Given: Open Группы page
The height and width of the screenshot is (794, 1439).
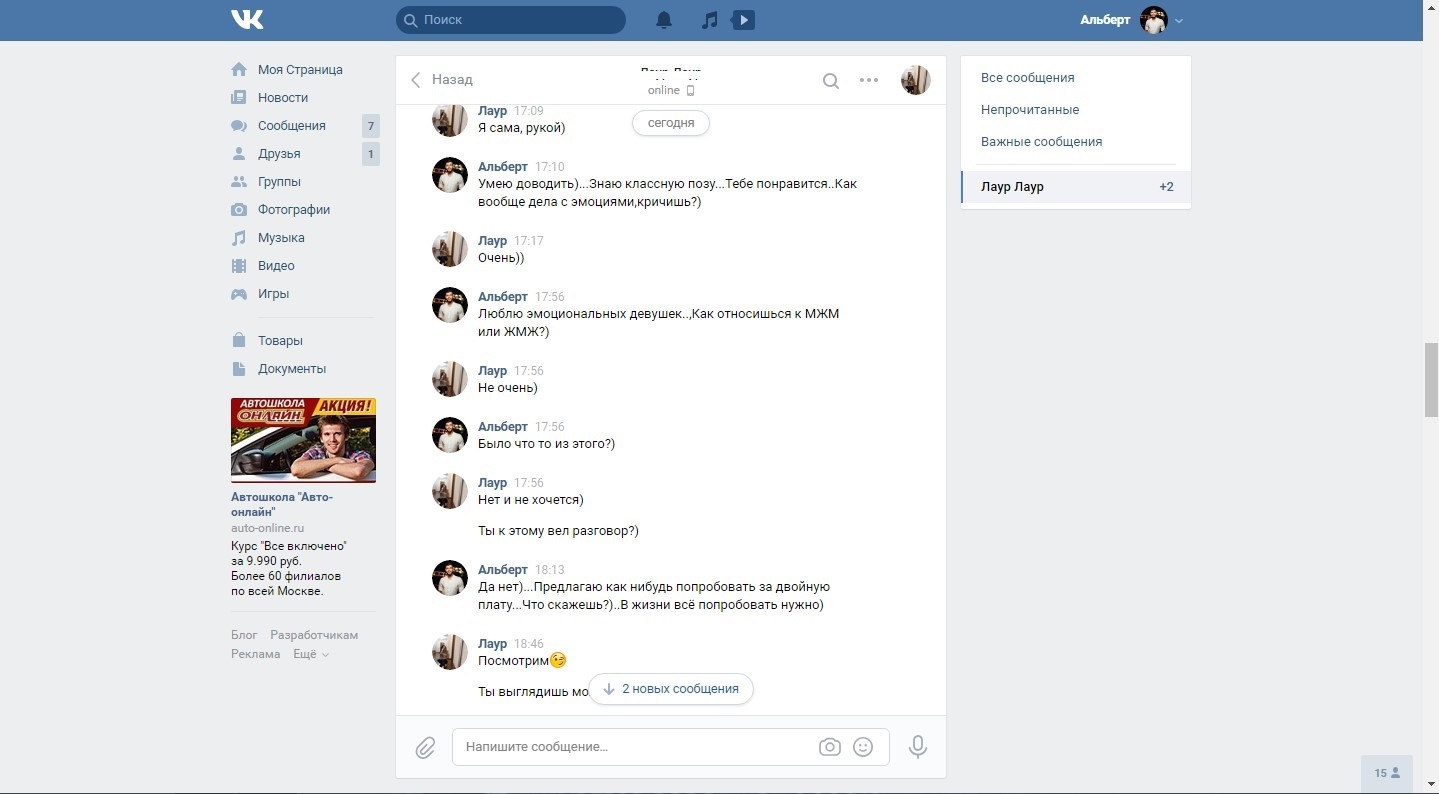Looking at the screenshot, I should coord(279,182).
